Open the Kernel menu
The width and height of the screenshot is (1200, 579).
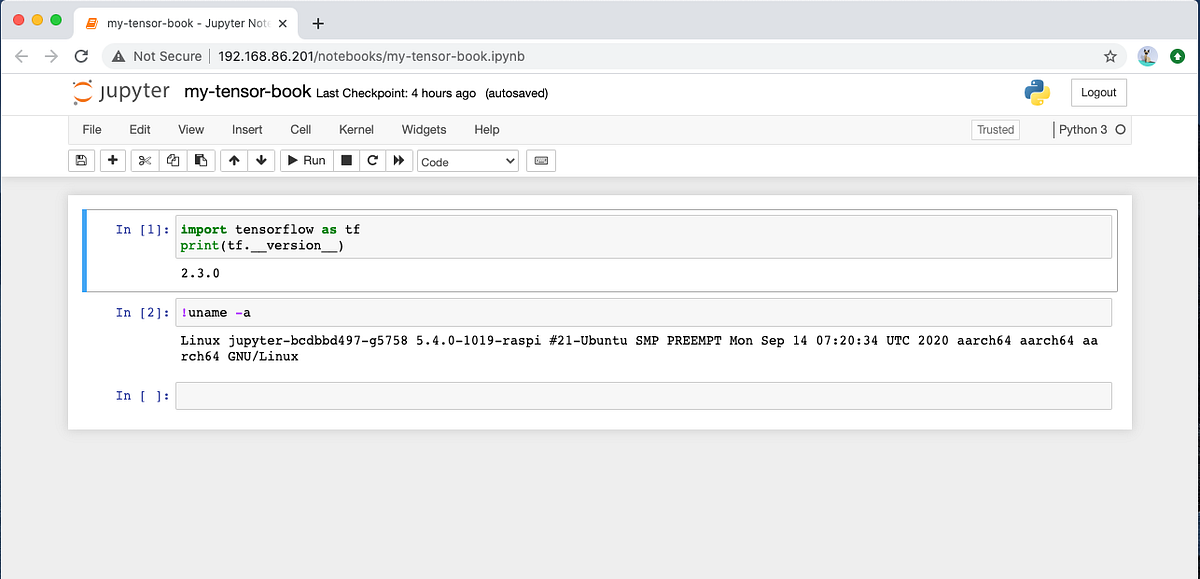point(356,129)
